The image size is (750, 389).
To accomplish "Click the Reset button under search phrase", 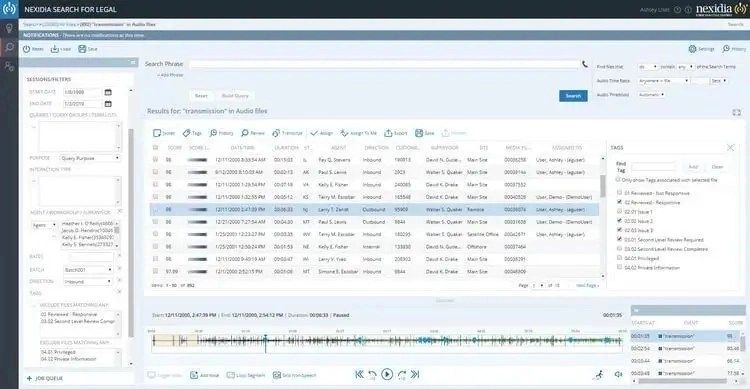I will coord(201,96).
